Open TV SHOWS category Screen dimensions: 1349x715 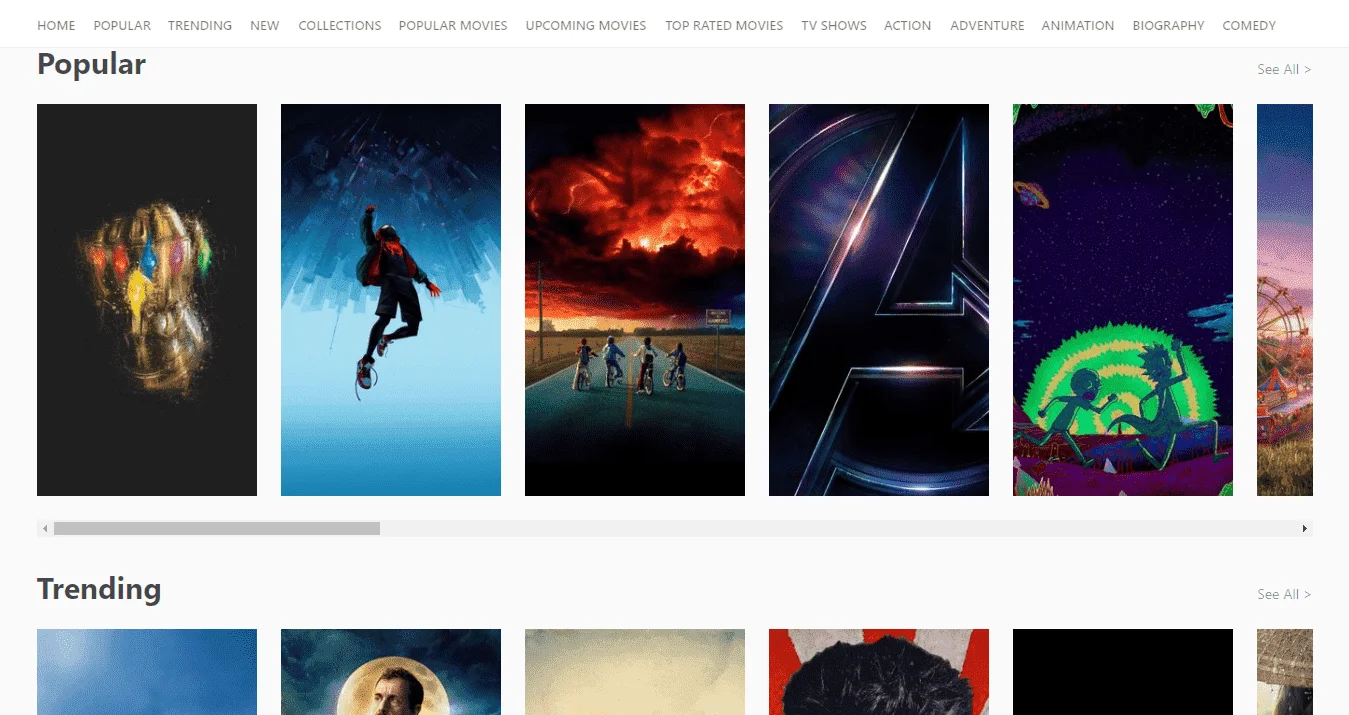tap(834, 25)
